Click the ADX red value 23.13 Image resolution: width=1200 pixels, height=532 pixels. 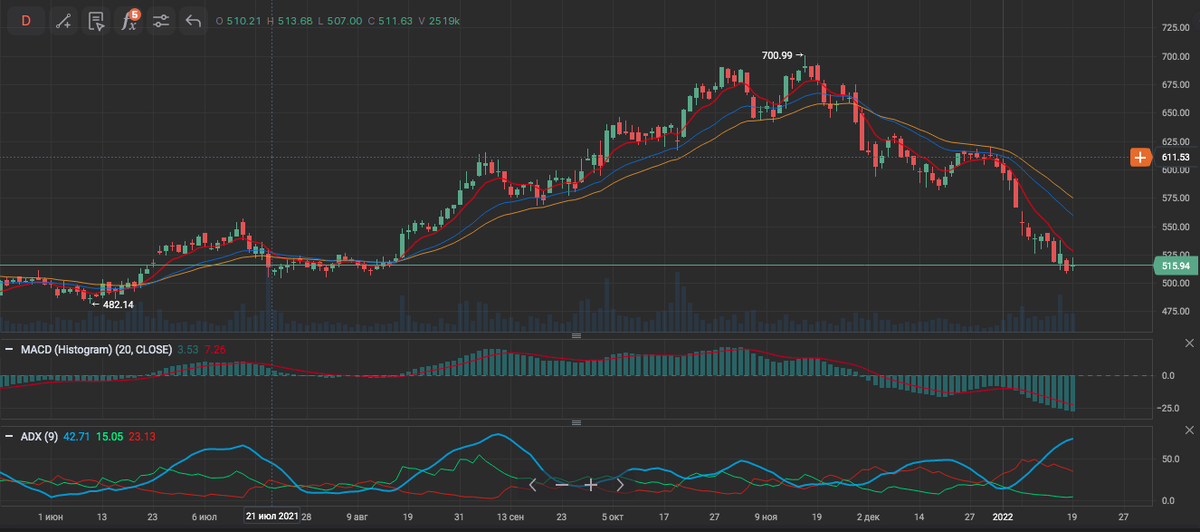tap(141, 436)
